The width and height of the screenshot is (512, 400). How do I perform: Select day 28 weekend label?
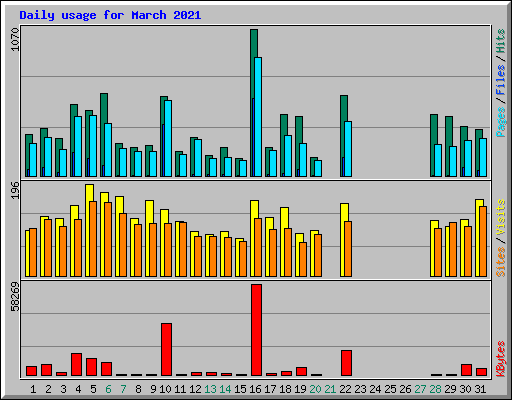point(435,389)
